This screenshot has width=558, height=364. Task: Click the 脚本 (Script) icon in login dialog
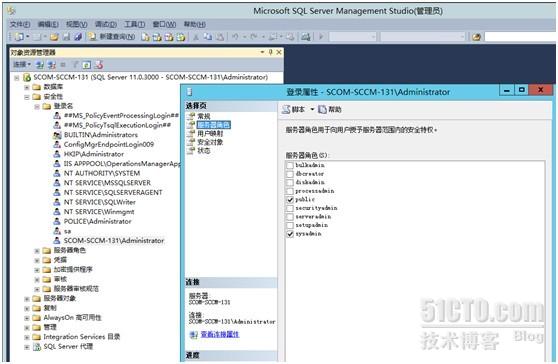pyautogui.click(x=286, y=109)
